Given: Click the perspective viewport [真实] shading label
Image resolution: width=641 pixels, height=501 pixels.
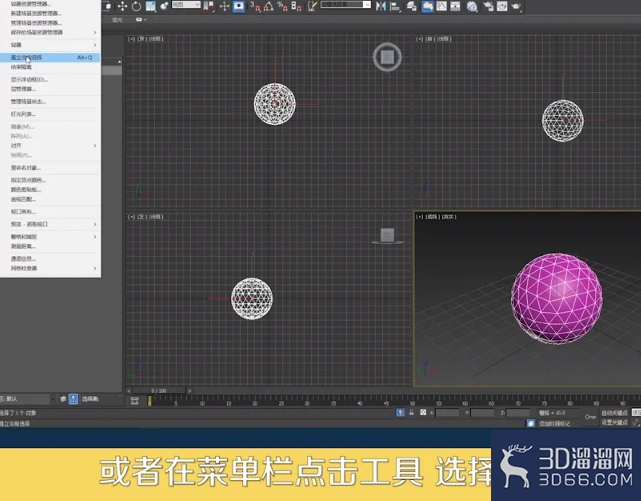Looking at the screenshot, I should [x=449, y=217].
